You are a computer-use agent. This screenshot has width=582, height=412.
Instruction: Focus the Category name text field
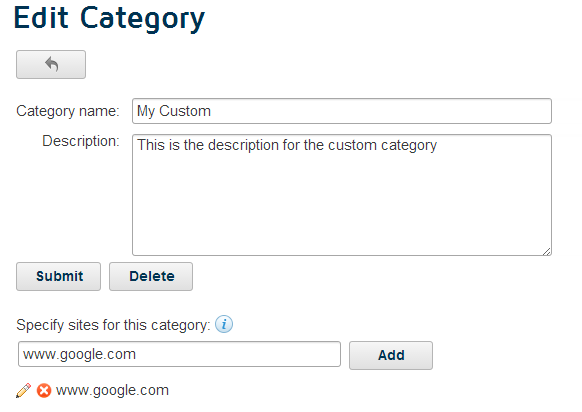[x=342, y=111]
